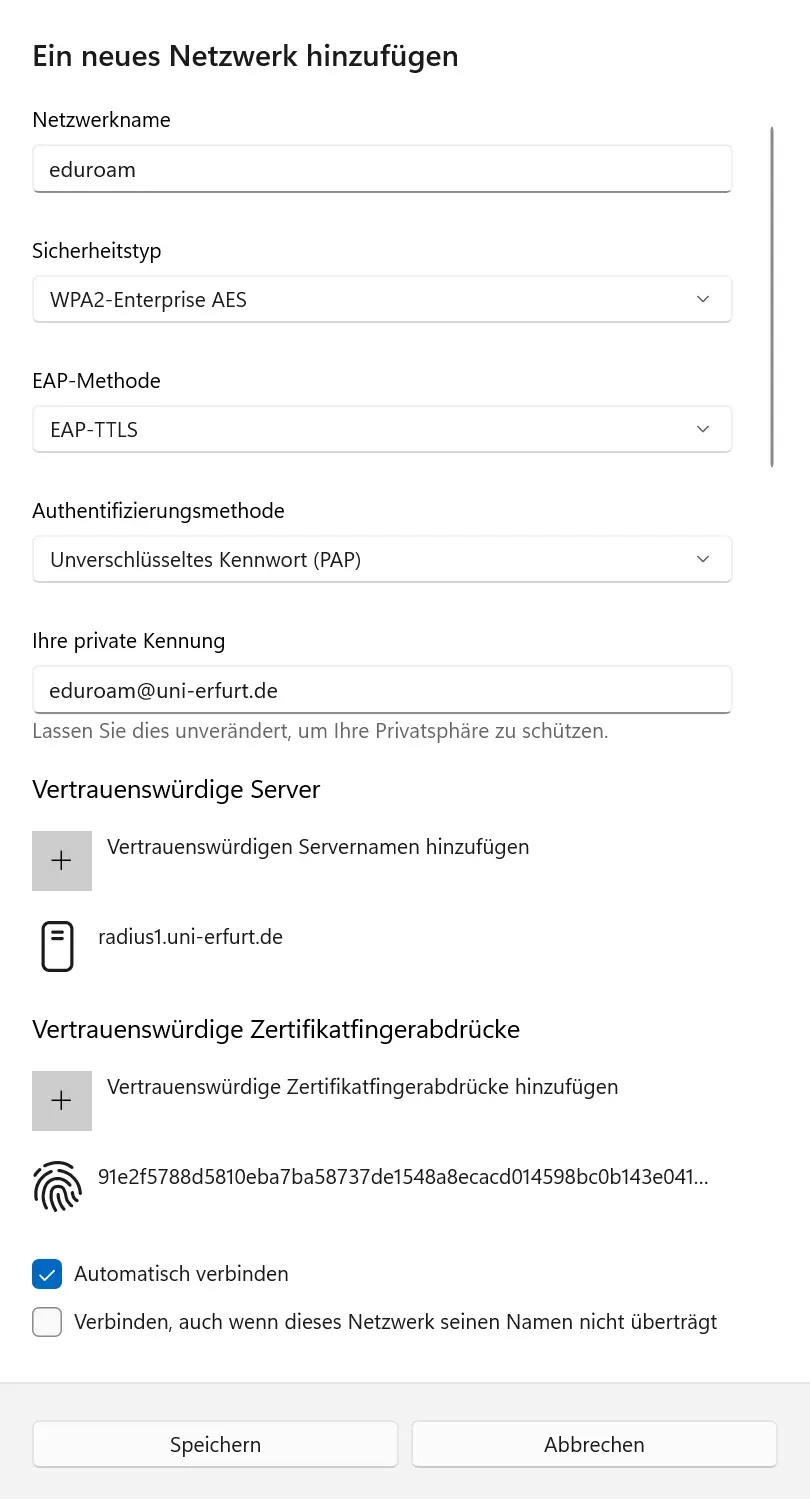810x1500 pixels.
Task: Focus the private Kennung text field
Action: 382,690
